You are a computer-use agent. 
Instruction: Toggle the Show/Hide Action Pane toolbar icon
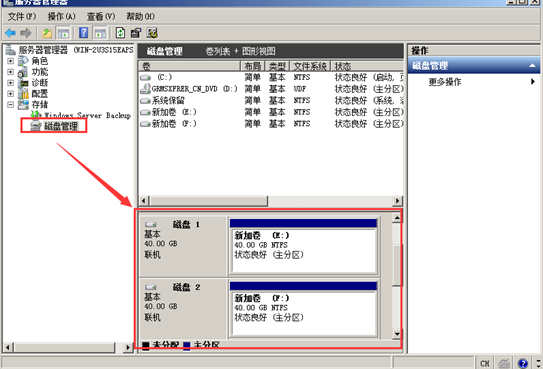pos(100,33)
